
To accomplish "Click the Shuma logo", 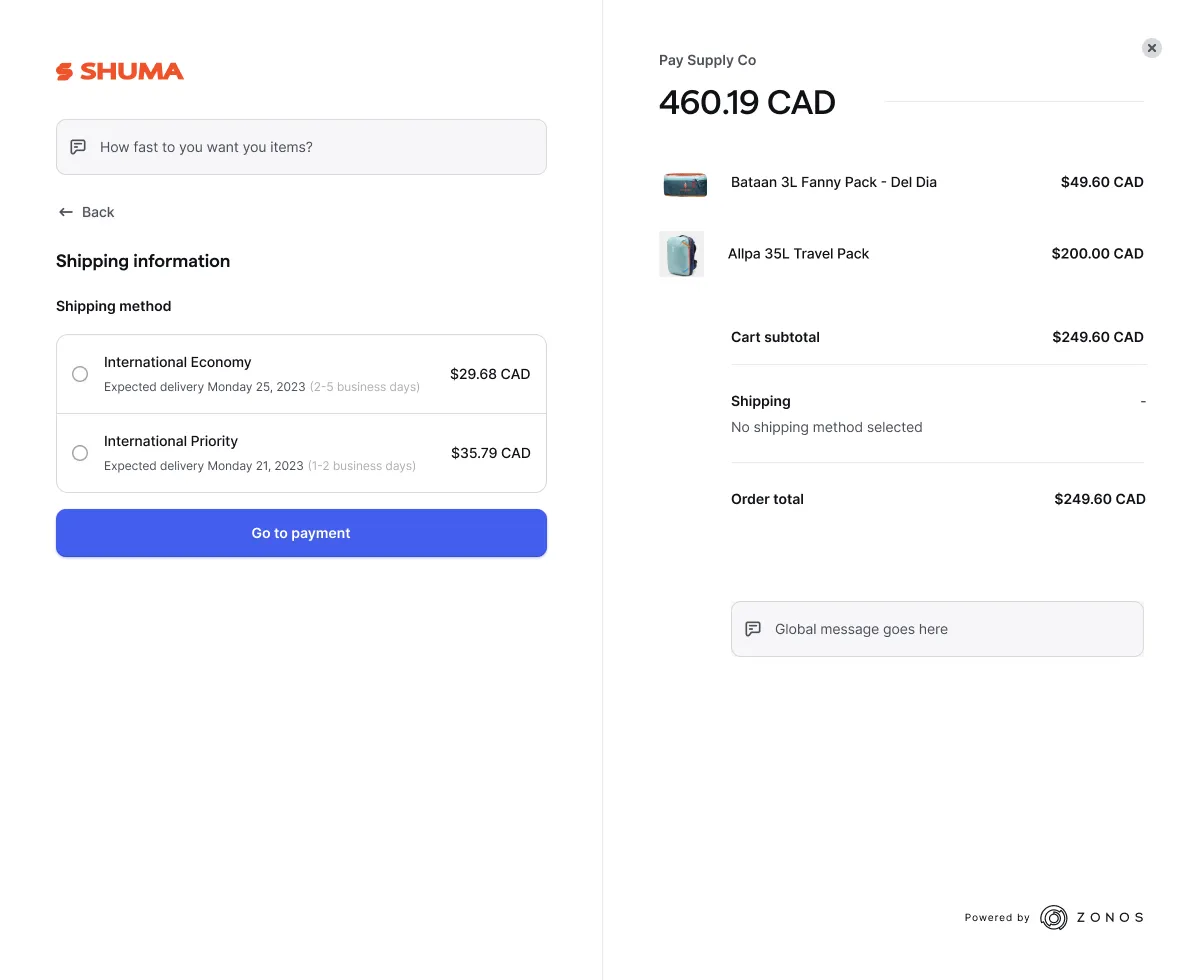I will click(x=120, y=71).
